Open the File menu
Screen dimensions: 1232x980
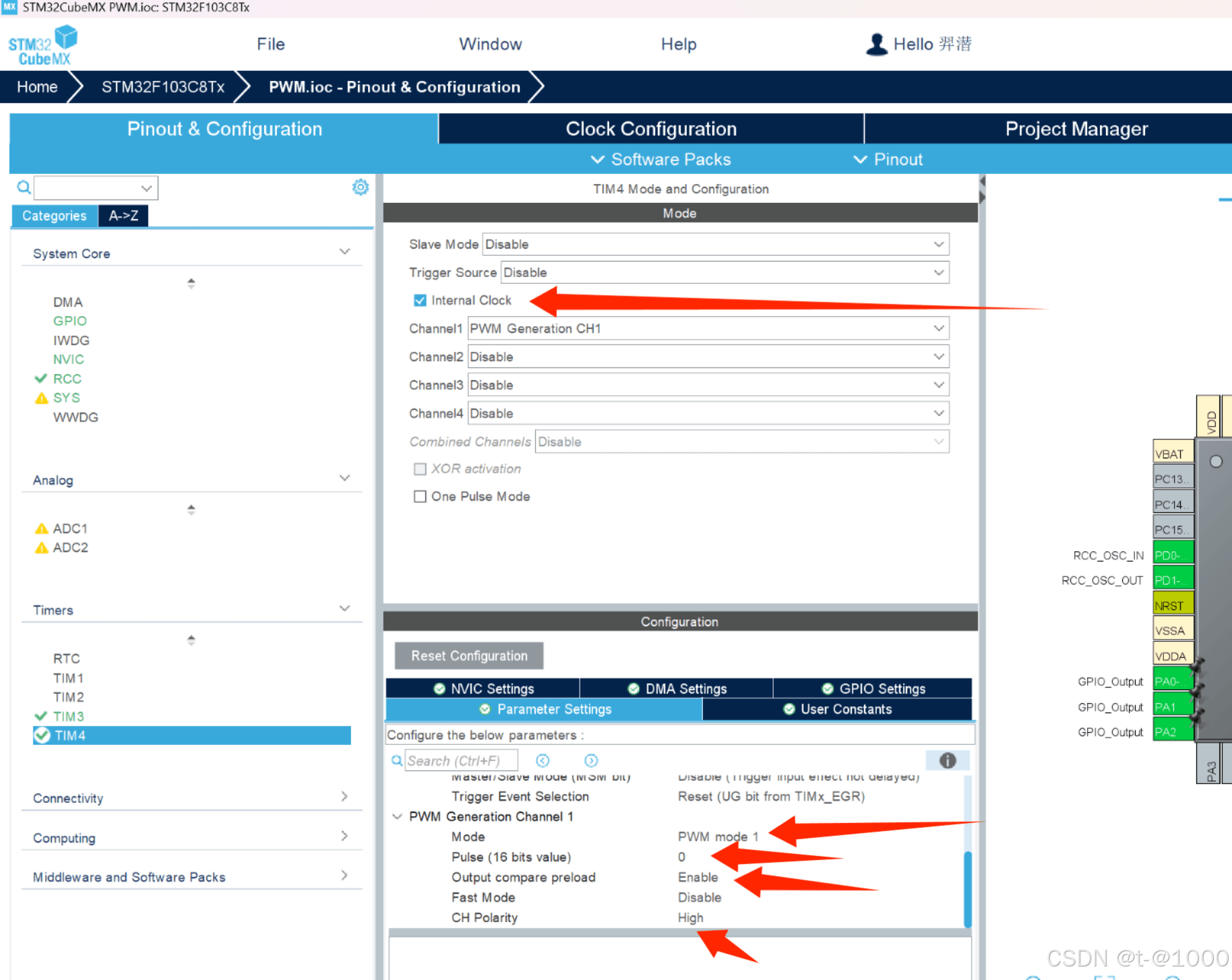tap(271, 44)
